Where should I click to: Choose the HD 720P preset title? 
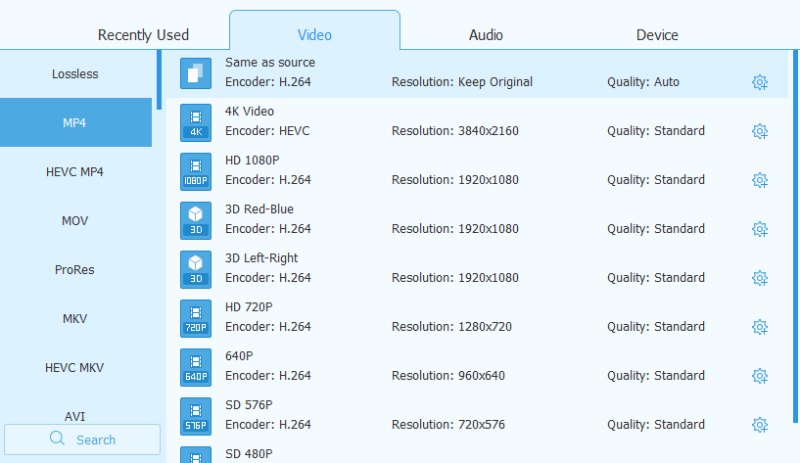point(248,307)
